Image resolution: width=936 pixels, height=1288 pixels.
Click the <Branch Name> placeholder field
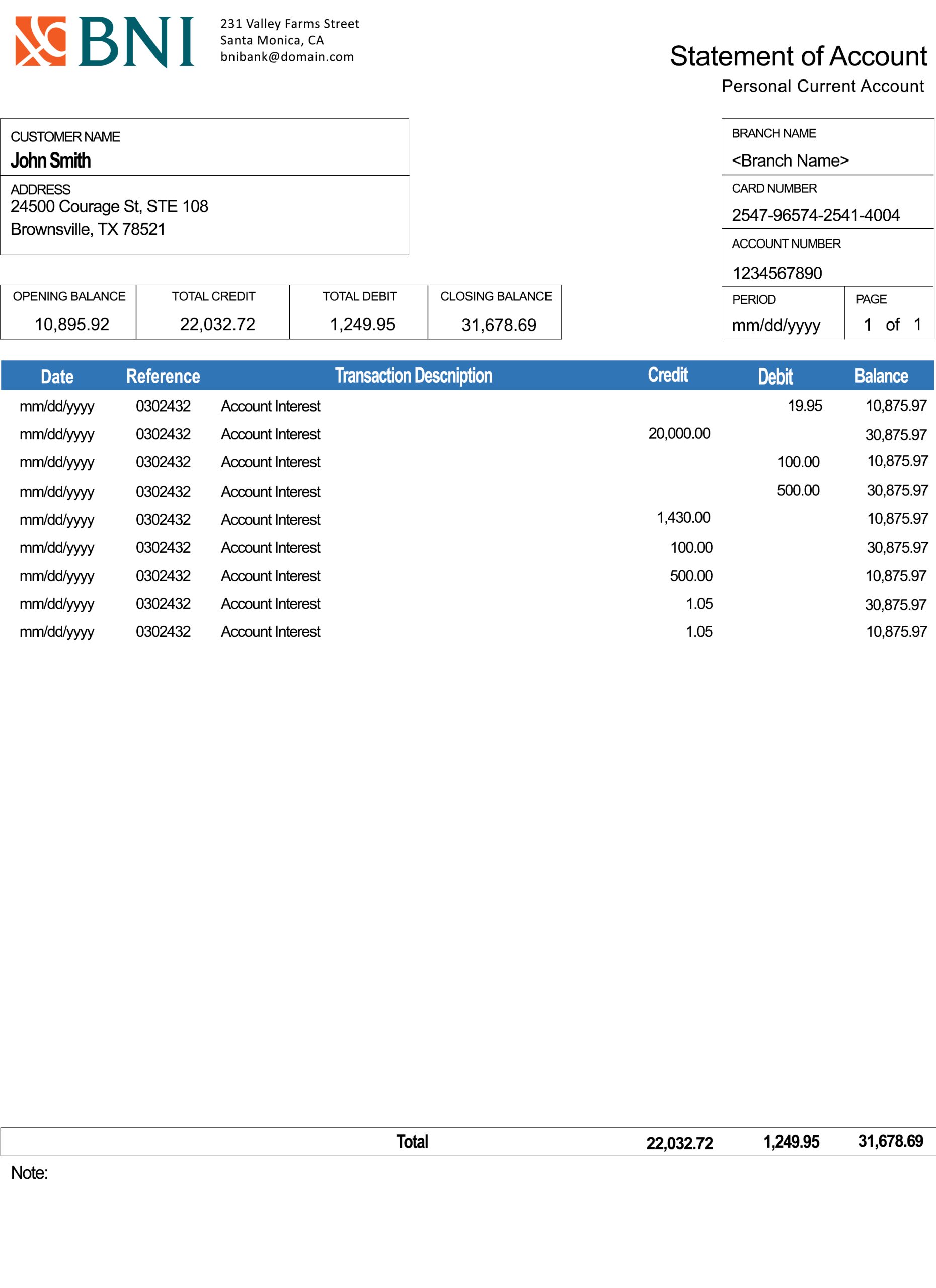click(790, 160)
